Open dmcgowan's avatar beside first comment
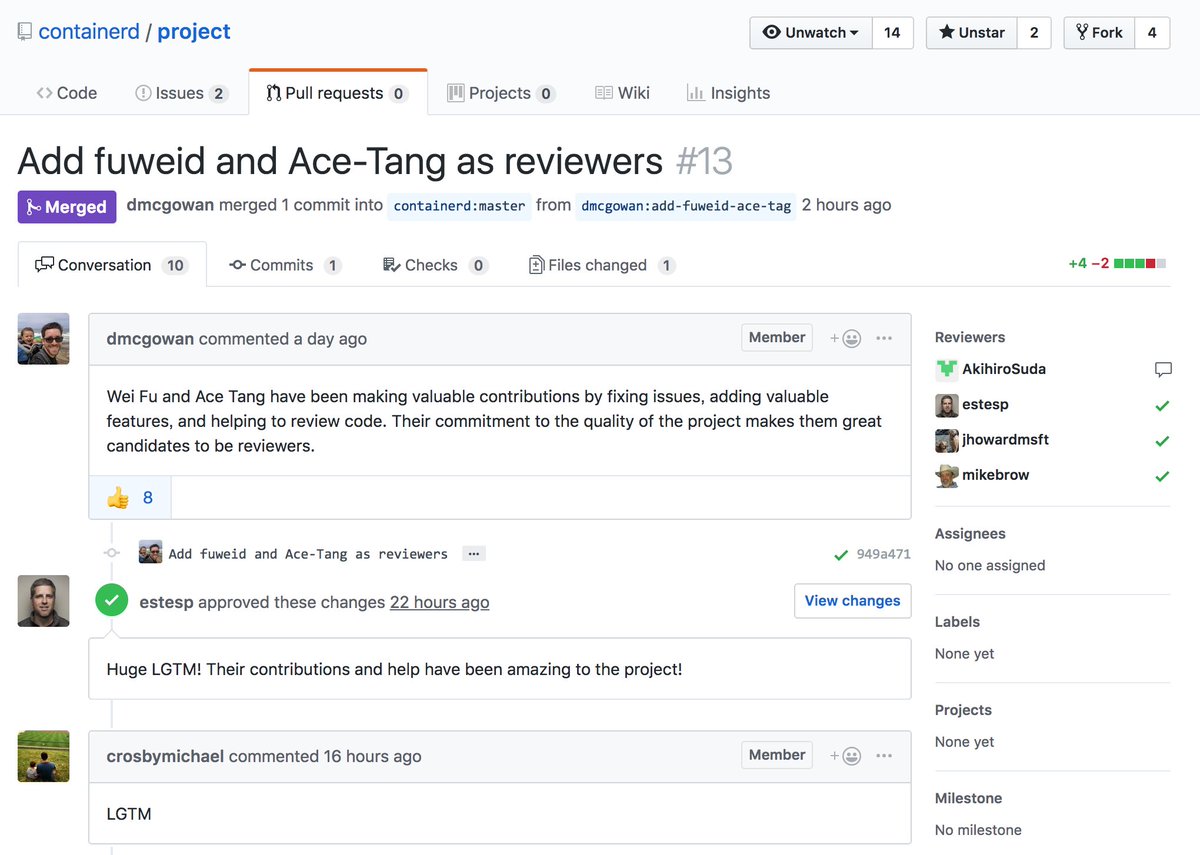Screen dimensions: 1200x855 click(x=44, y=338)
